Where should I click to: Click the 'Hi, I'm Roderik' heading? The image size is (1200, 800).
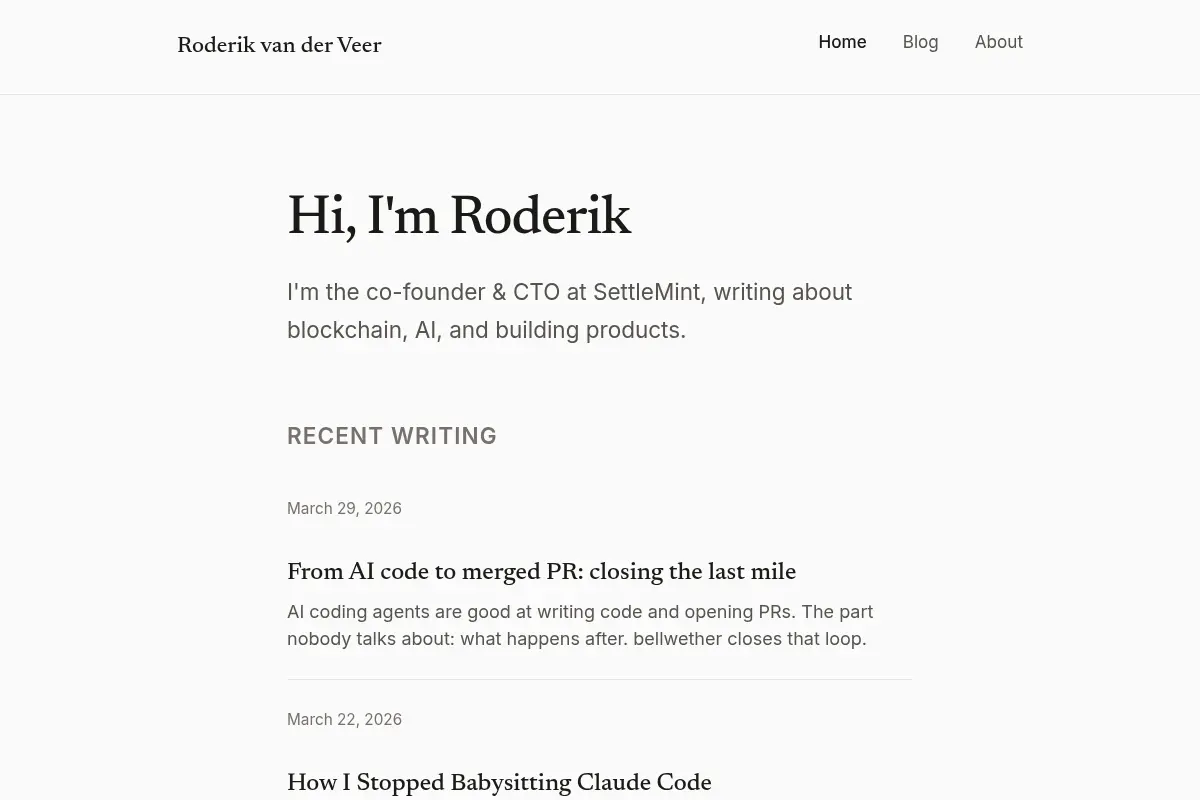(459, 217)
